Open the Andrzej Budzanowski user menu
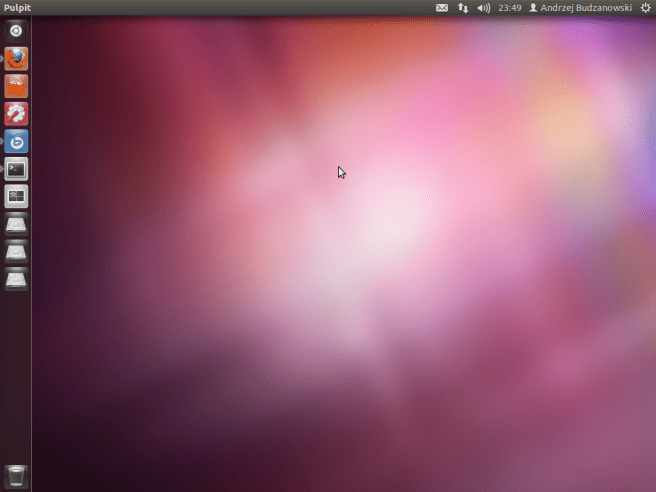Screen dimensions: 656x492 pyautogui.click(x=580, y=8)
